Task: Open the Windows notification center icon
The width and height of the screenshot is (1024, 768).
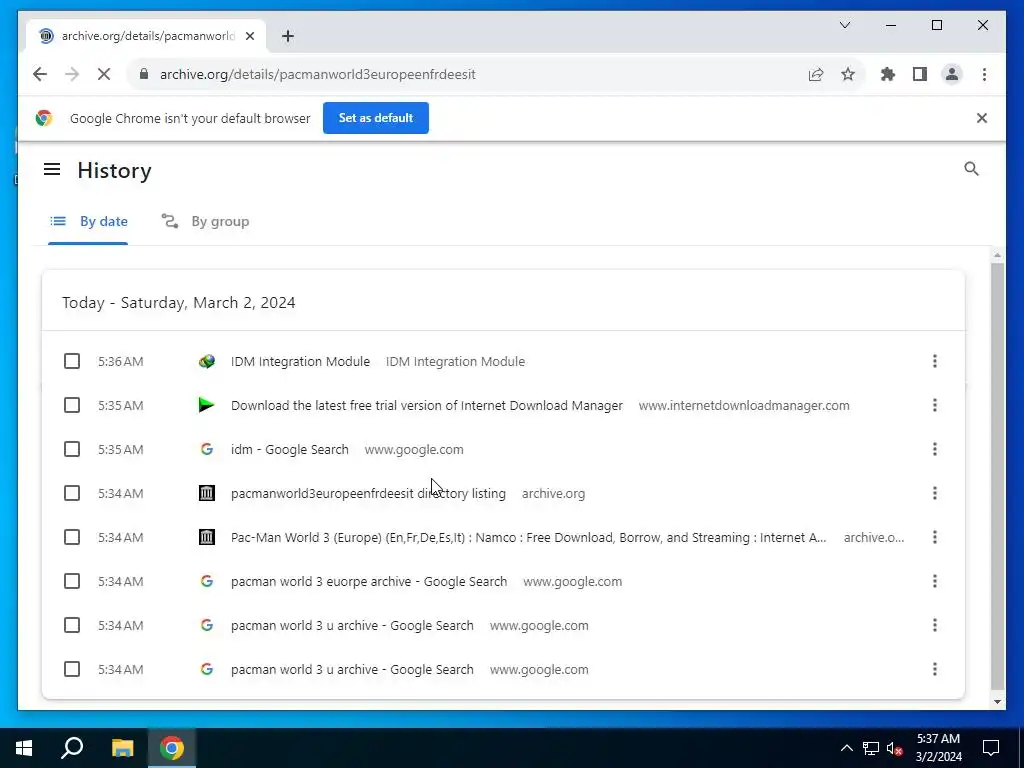Action: [991, 748]
